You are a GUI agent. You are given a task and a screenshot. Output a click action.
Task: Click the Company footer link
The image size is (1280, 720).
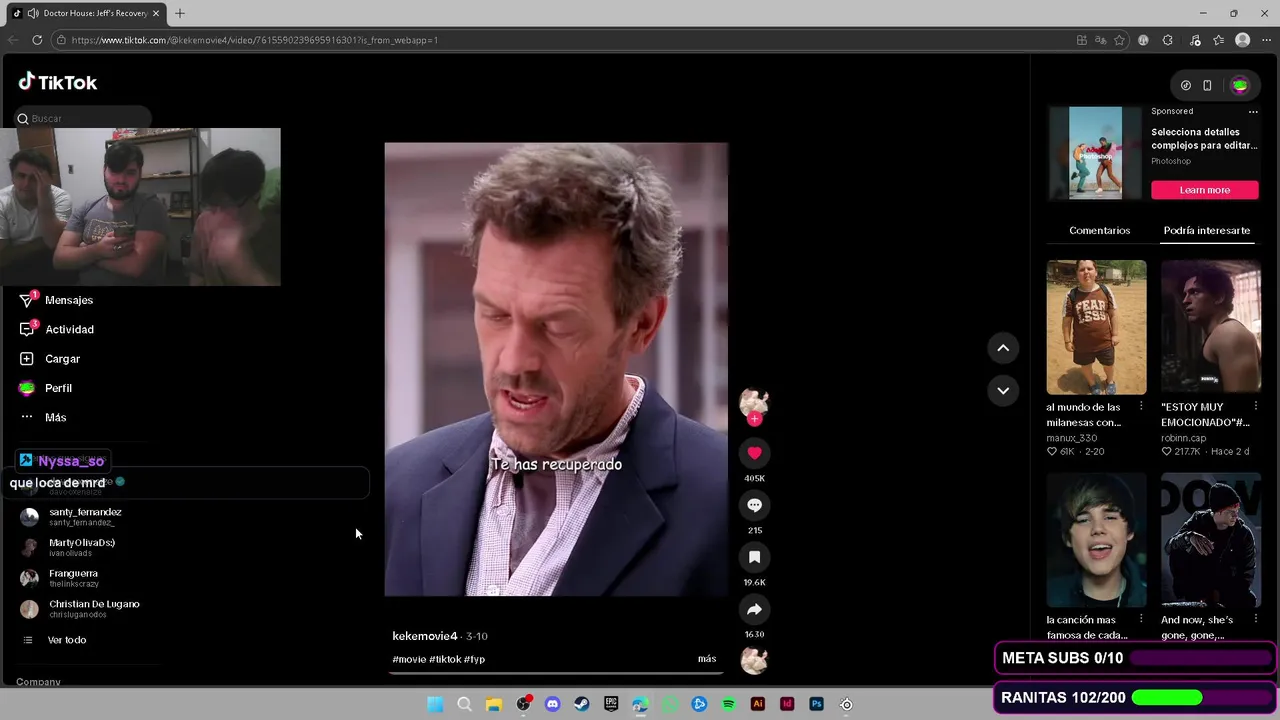point(38,682)
